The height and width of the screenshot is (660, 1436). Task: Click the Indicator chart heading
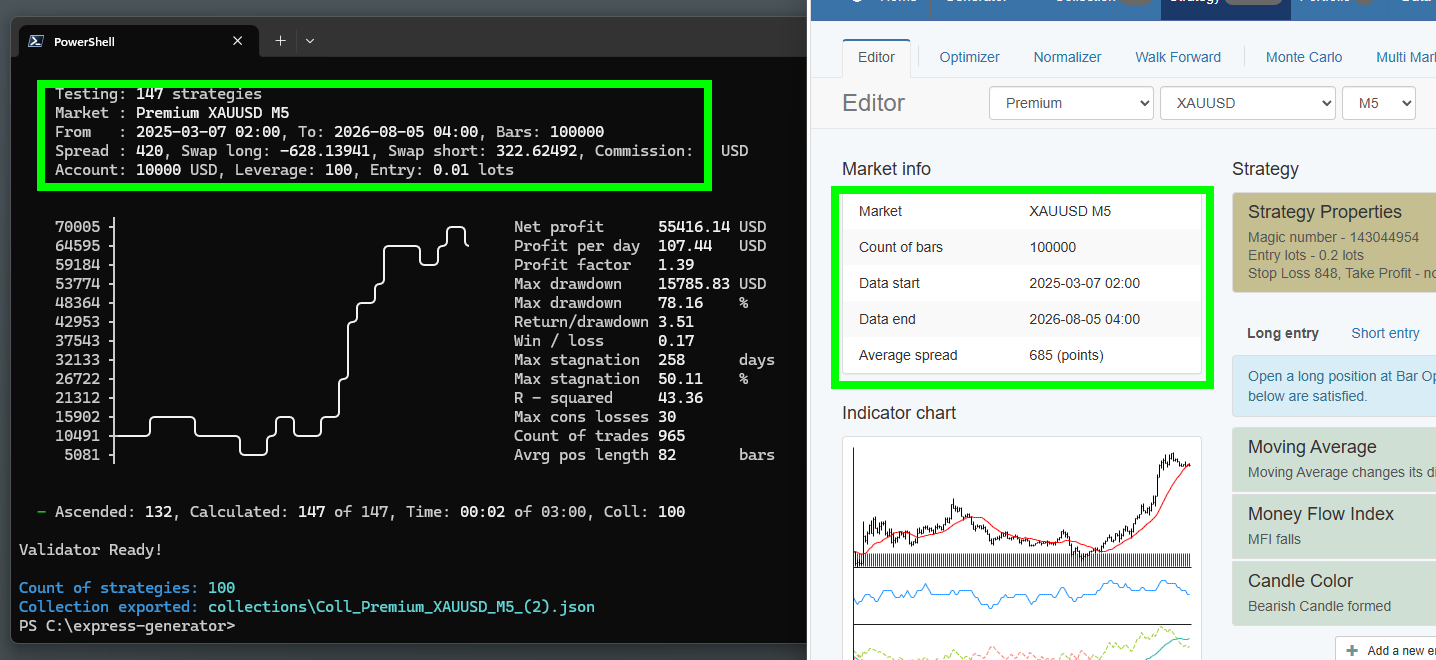[899, 413]
